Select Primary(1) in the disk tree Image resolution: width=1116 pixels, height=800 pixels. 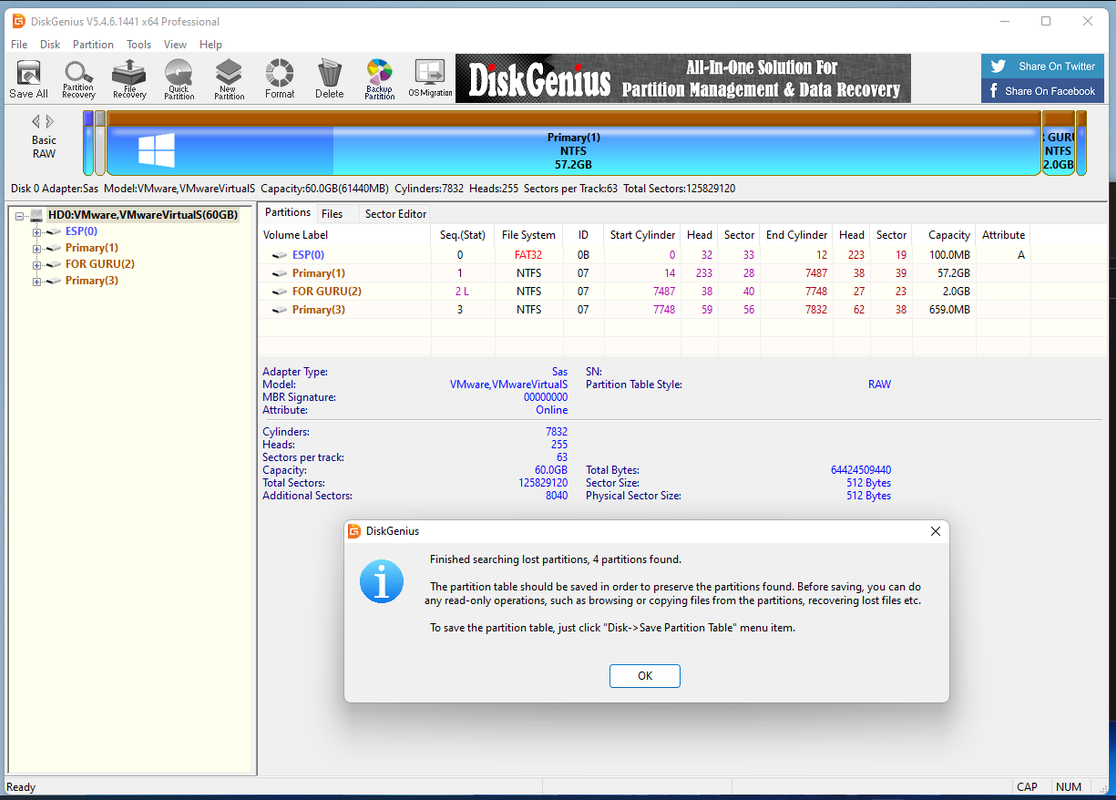click(92, 248)
